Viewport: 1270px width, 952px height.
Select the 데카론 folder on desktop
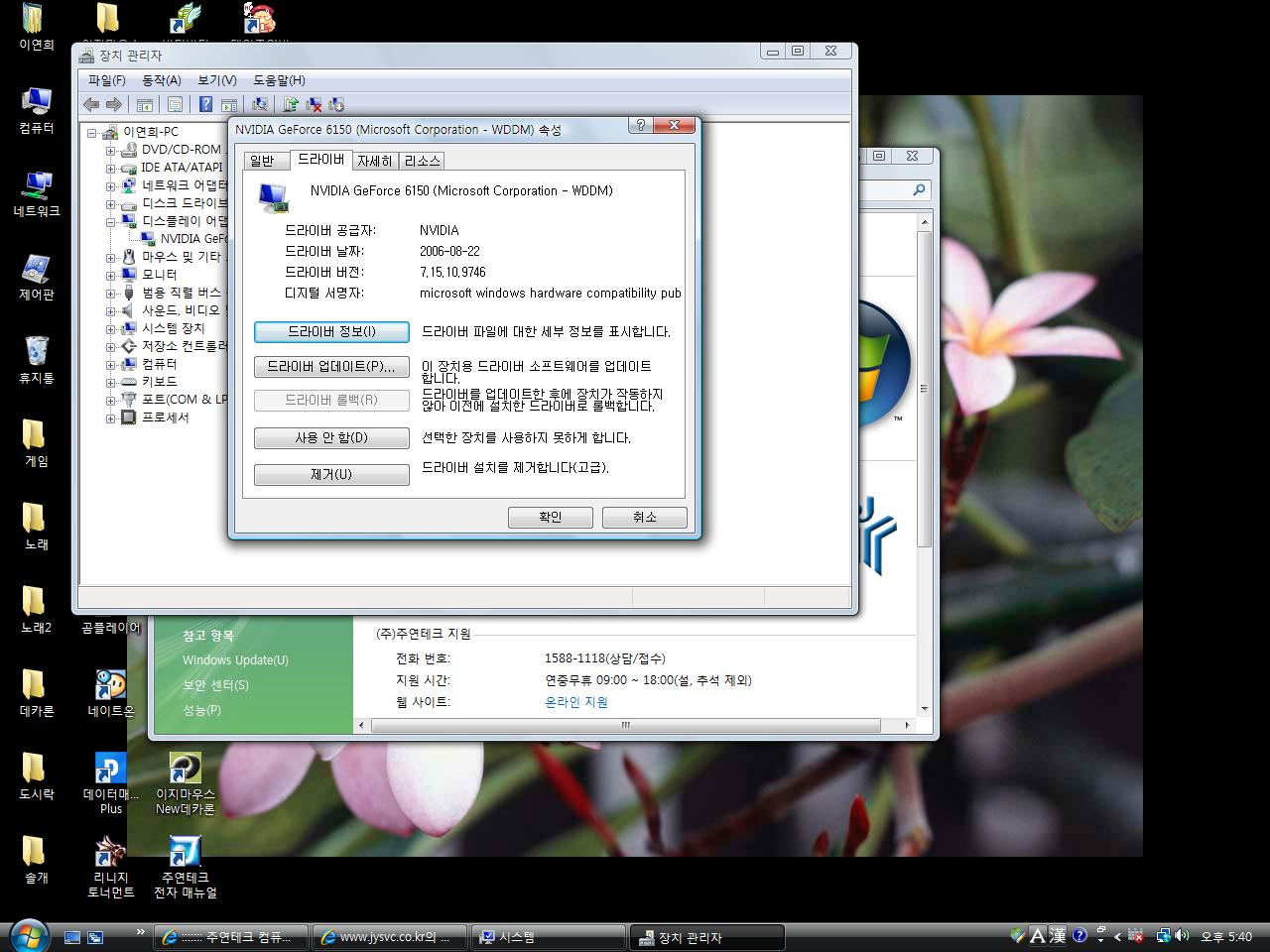click(37, 693)
